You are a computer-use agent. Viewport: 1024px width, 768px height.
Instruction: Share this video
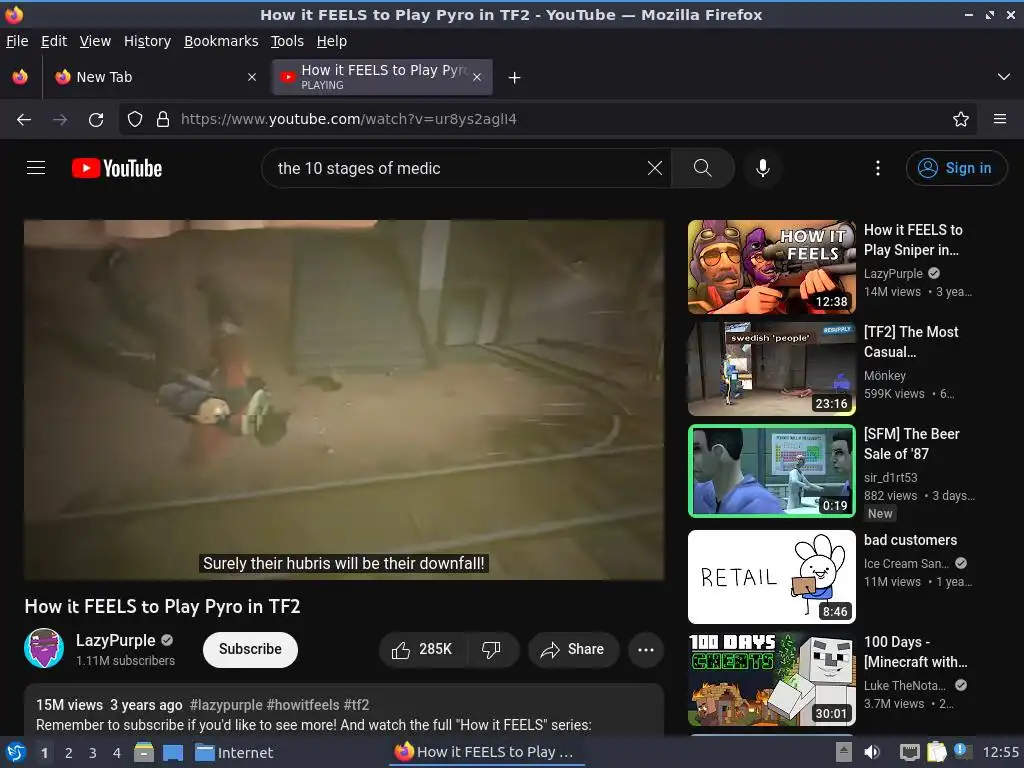[573, 650]
